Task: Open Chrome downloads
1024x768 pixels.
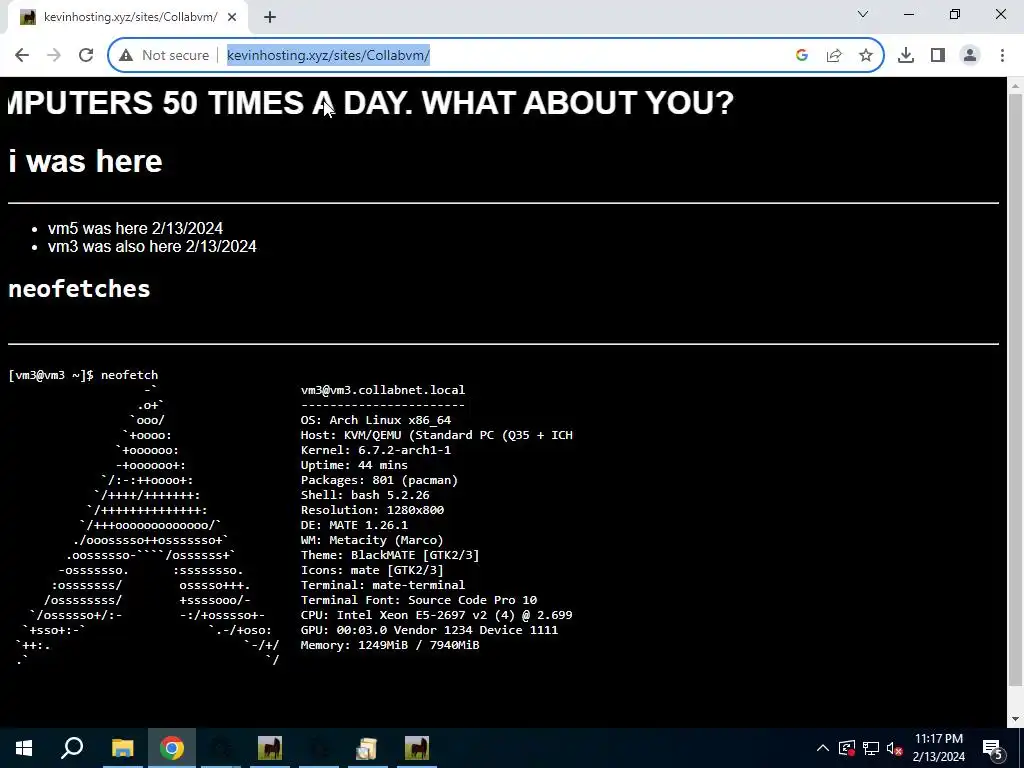Action: [x=906, y=56]
